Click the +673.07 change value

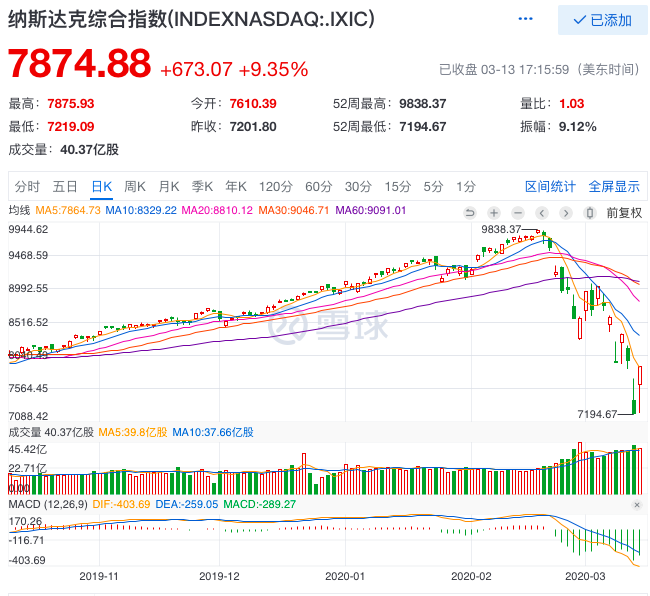[196, 69]
